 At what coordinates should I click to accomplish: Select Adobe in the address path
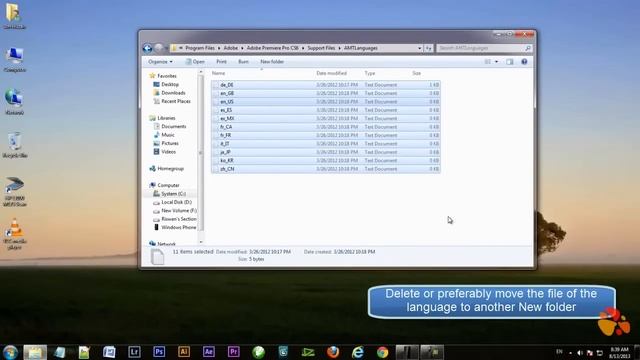[231, 48]
